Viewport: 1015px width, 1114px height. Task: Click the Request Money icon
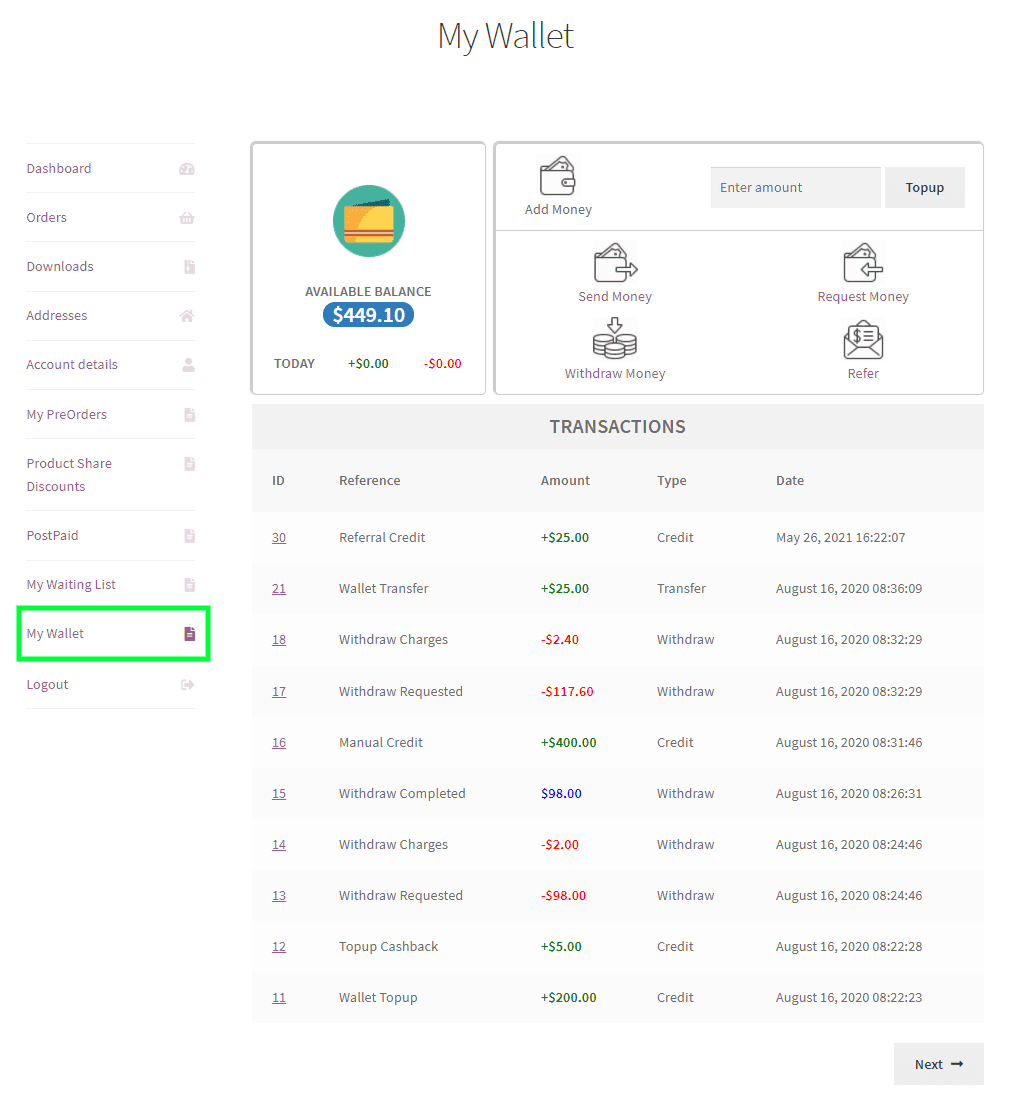[862, 262]
